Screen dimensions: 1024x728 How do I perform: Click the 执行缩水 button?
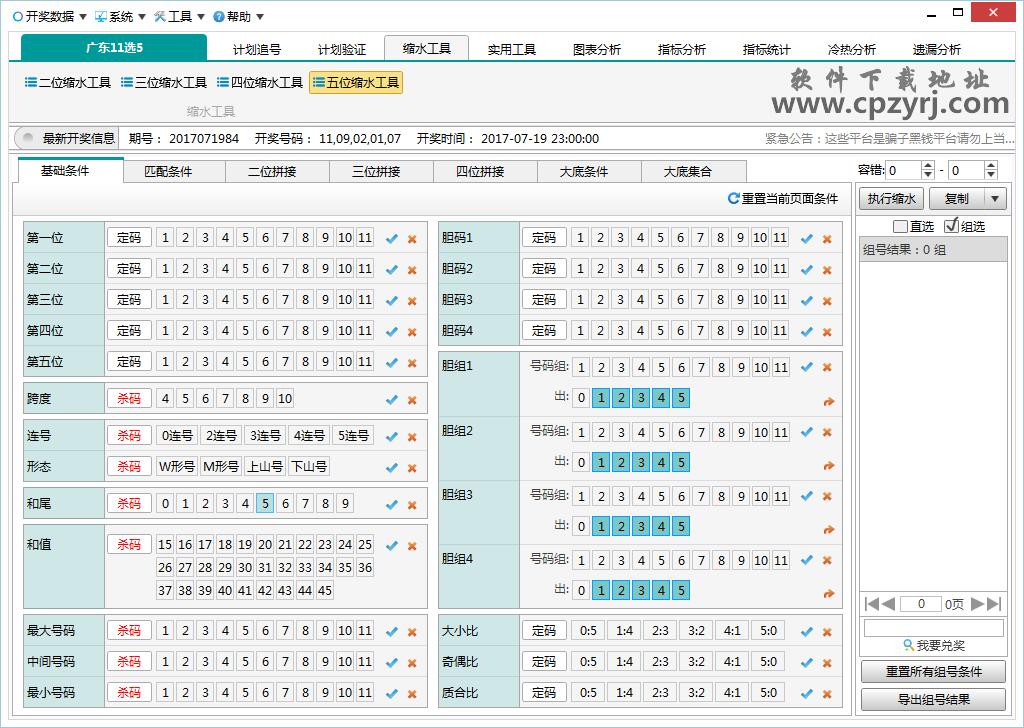[x=890, y=198]
